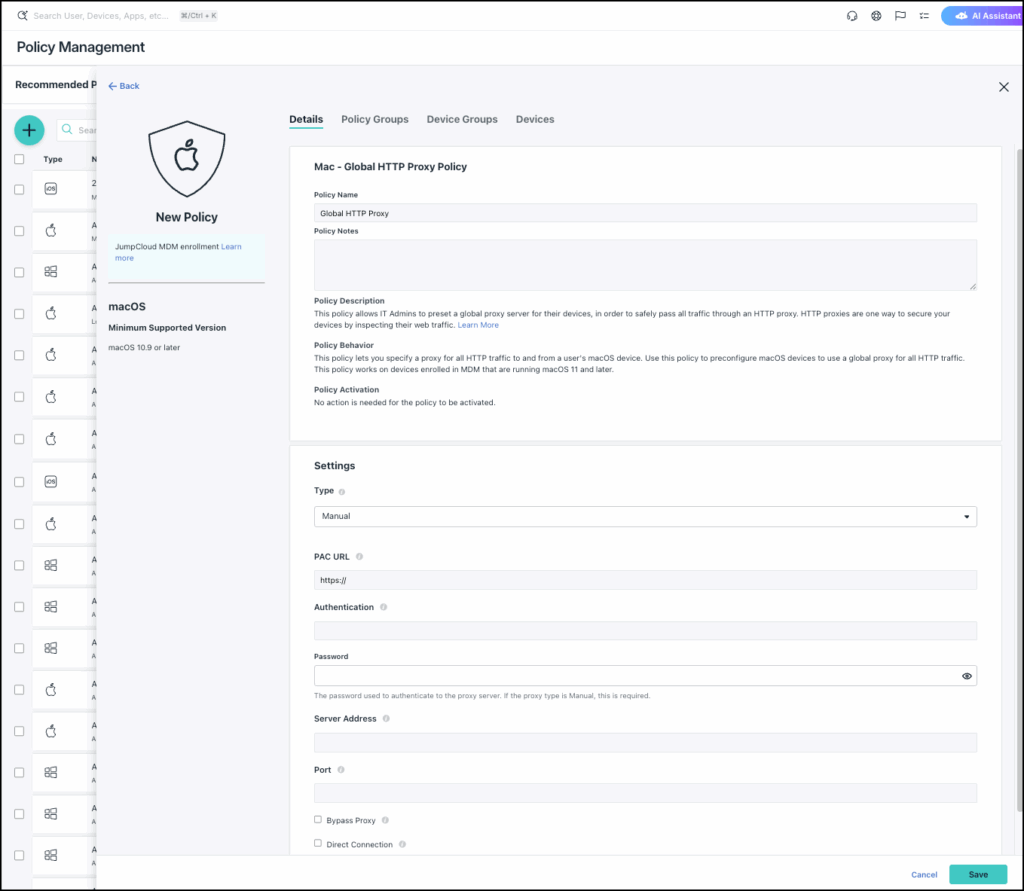1024x891 pixels.
Task: Click the green add policy plus button
Action: [29, 130]
